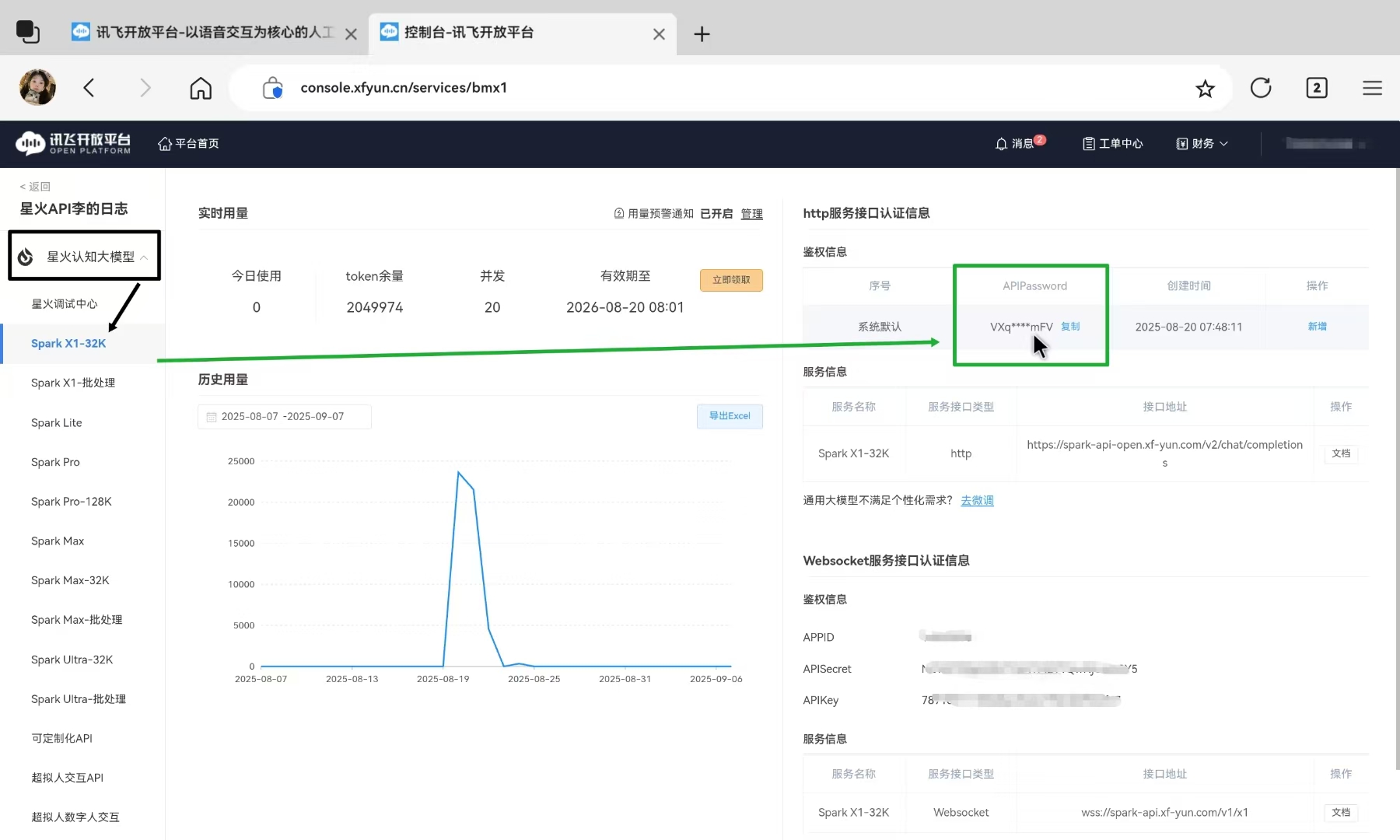The width and height of the screenshot is (1400, 840).
Task: Select Spark Ultra-批处理
Action: [x=79, y=699]
